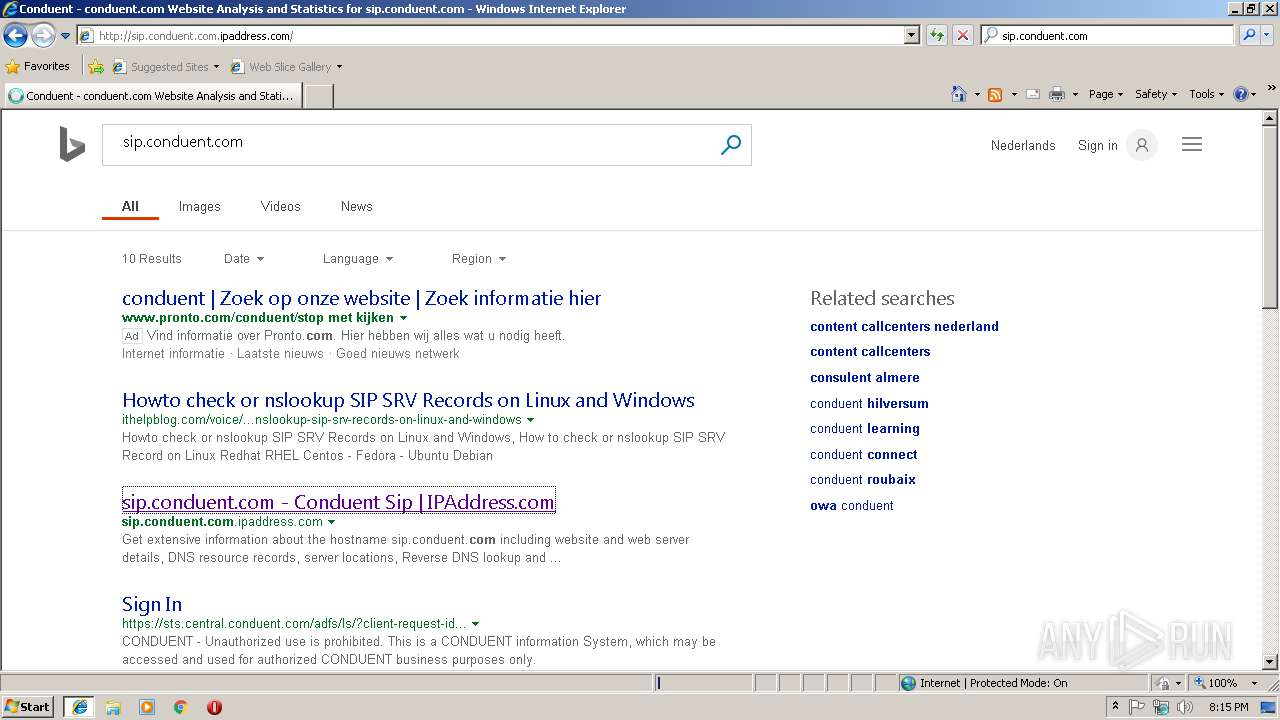
Task: Expand the Date filter dropdown
Action: (244, 258)
